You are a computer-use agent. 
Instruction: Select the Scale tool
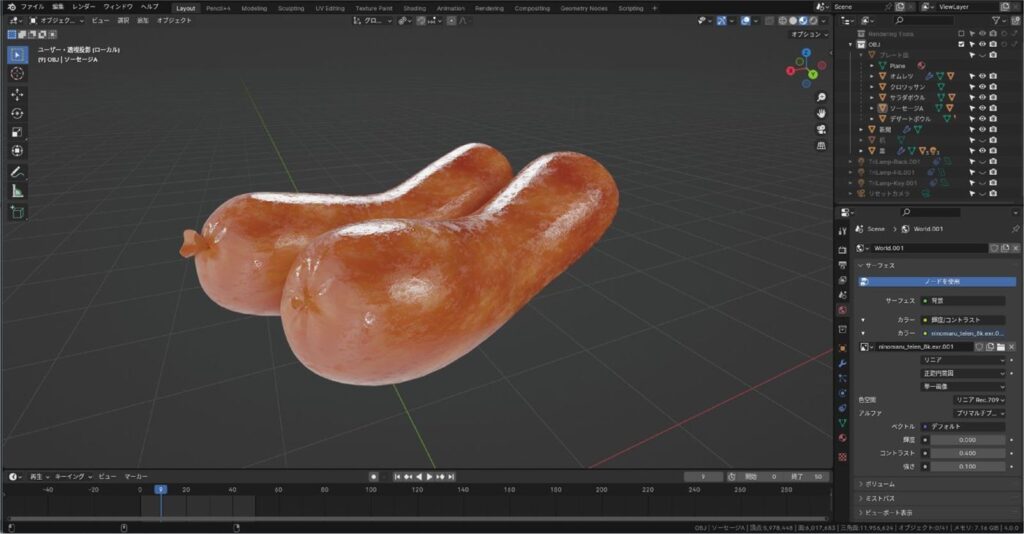click(17, 132)
